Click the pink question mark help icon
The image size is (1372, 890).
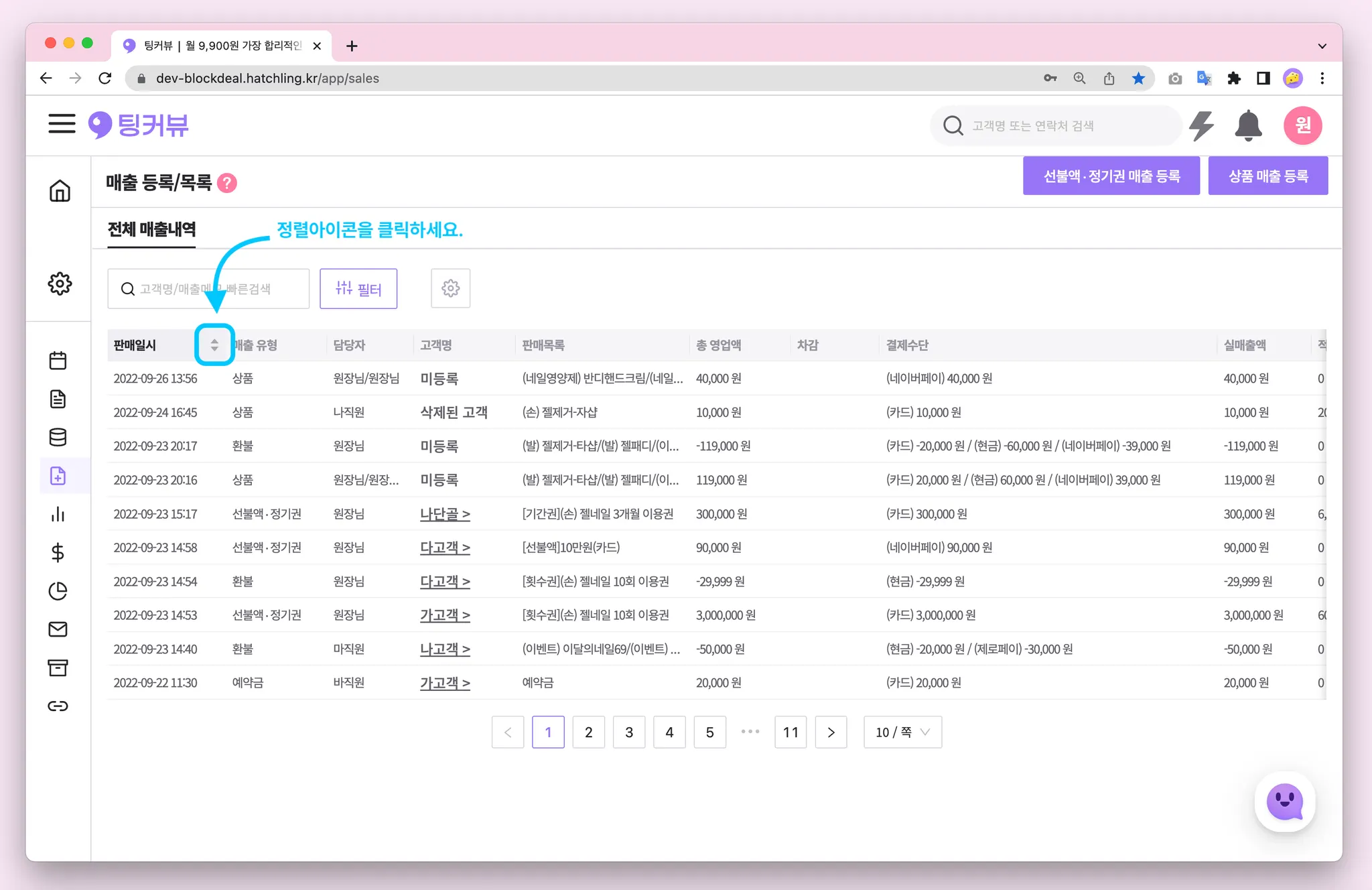tap(227, 183)
